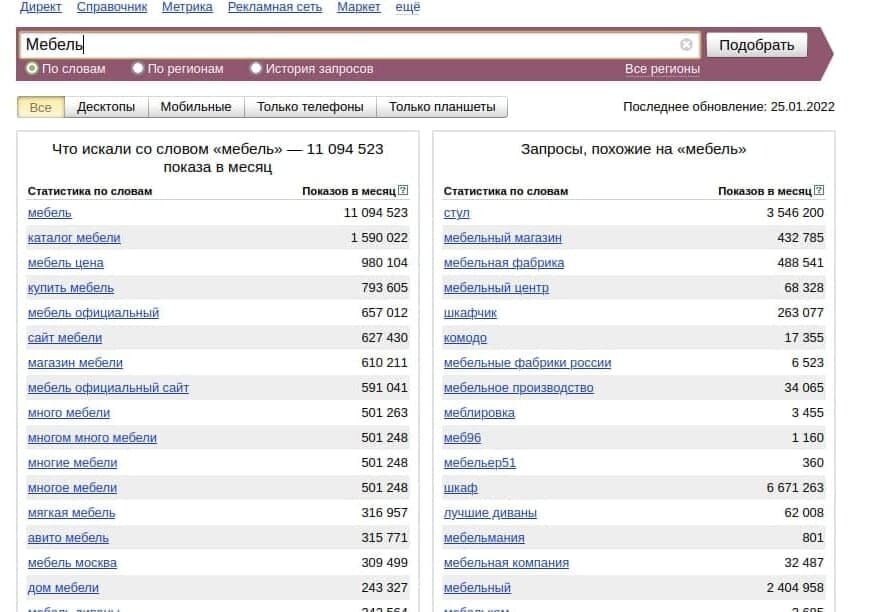The image size is (870, 612).
Task: Open help tooltip next to right «Показов в месяц»
Action: click(820, 188)
